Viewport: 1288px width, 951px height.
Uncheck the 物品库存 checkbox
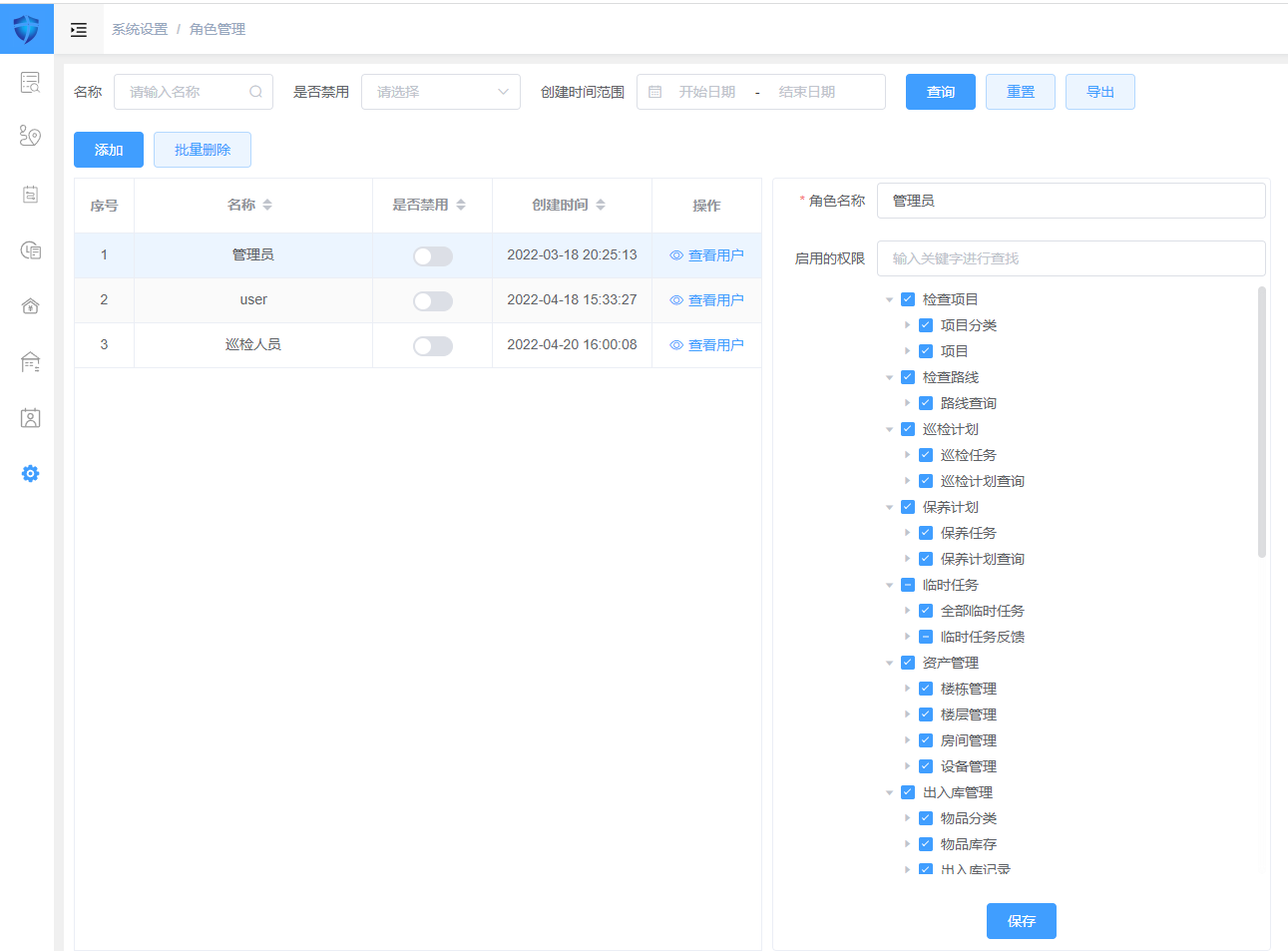click(926, 844)
